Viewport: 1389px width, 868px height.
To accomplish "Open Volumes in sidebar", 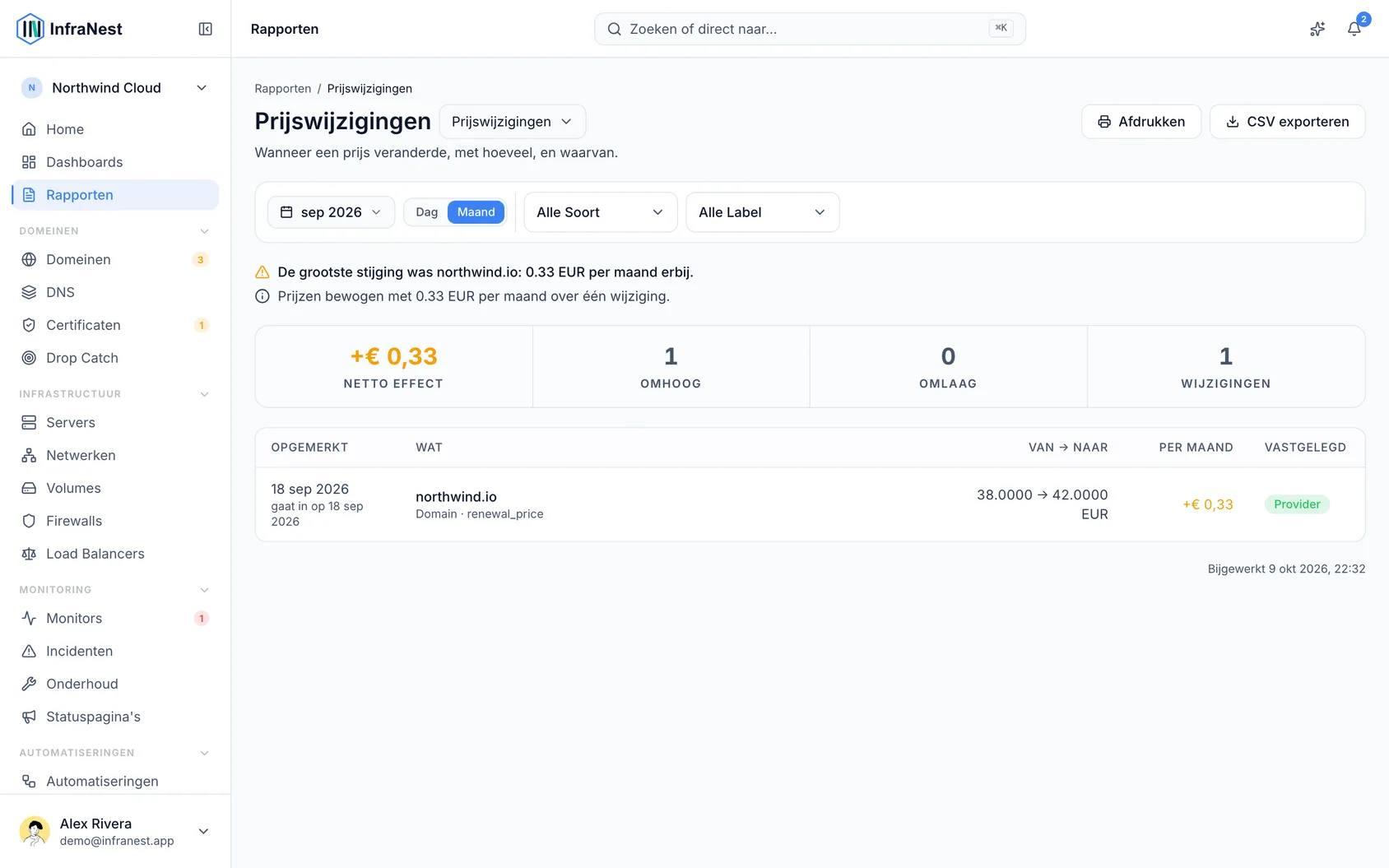I will 115,488.
